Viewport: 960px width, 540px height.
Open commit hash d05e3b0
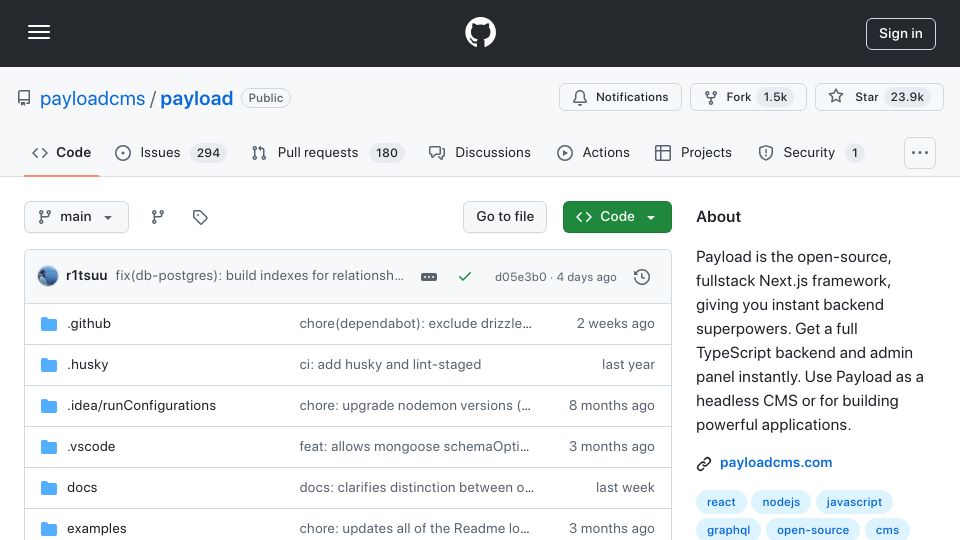[520, 277]
